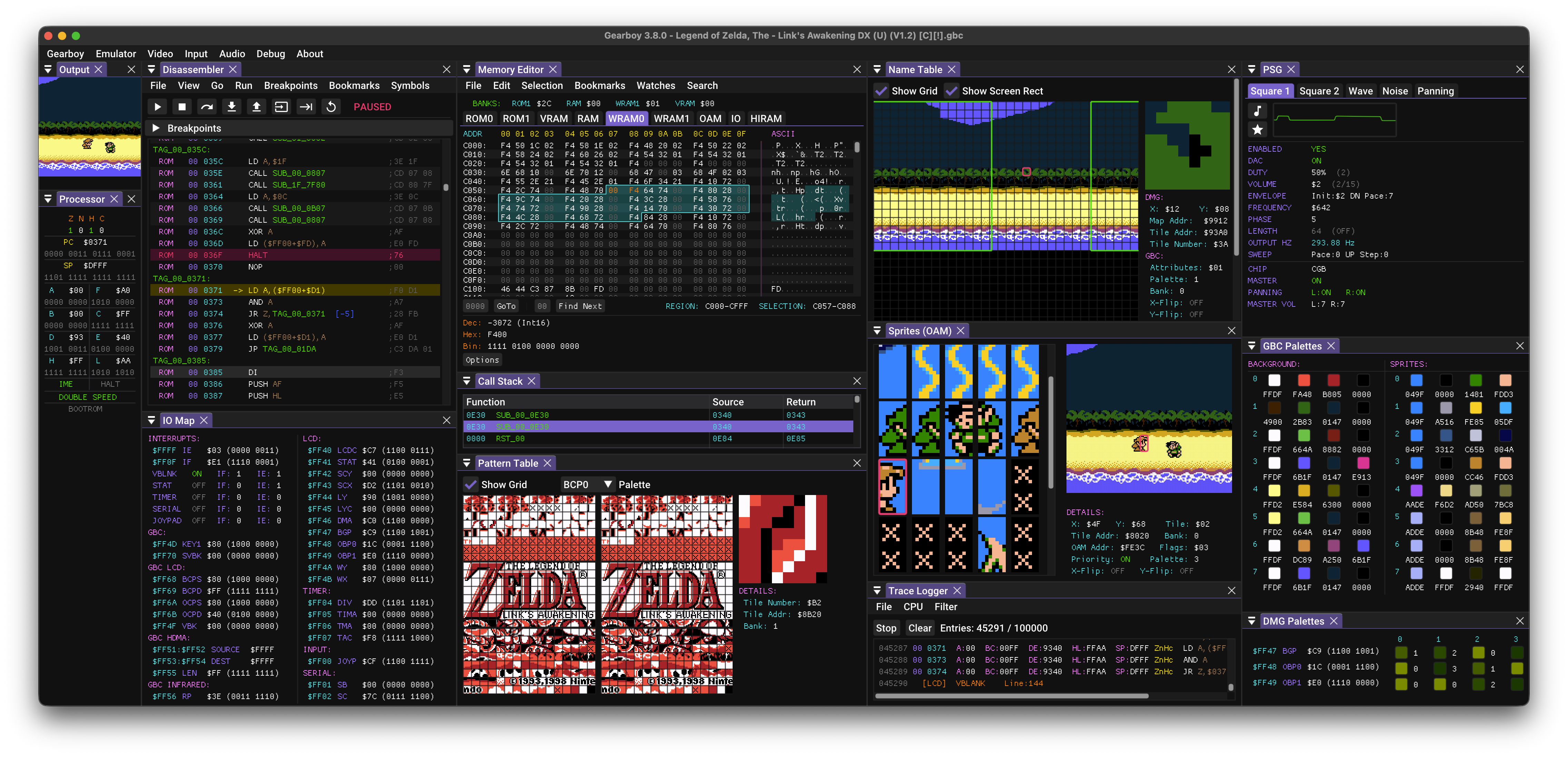
Task: Click the run to cursor arrow-bar icon
Action: [x=306, y=107]
